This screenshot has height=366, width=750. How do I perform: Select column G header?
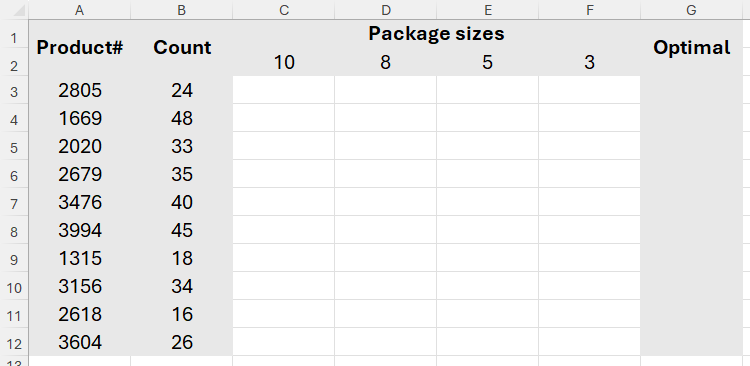691,10
